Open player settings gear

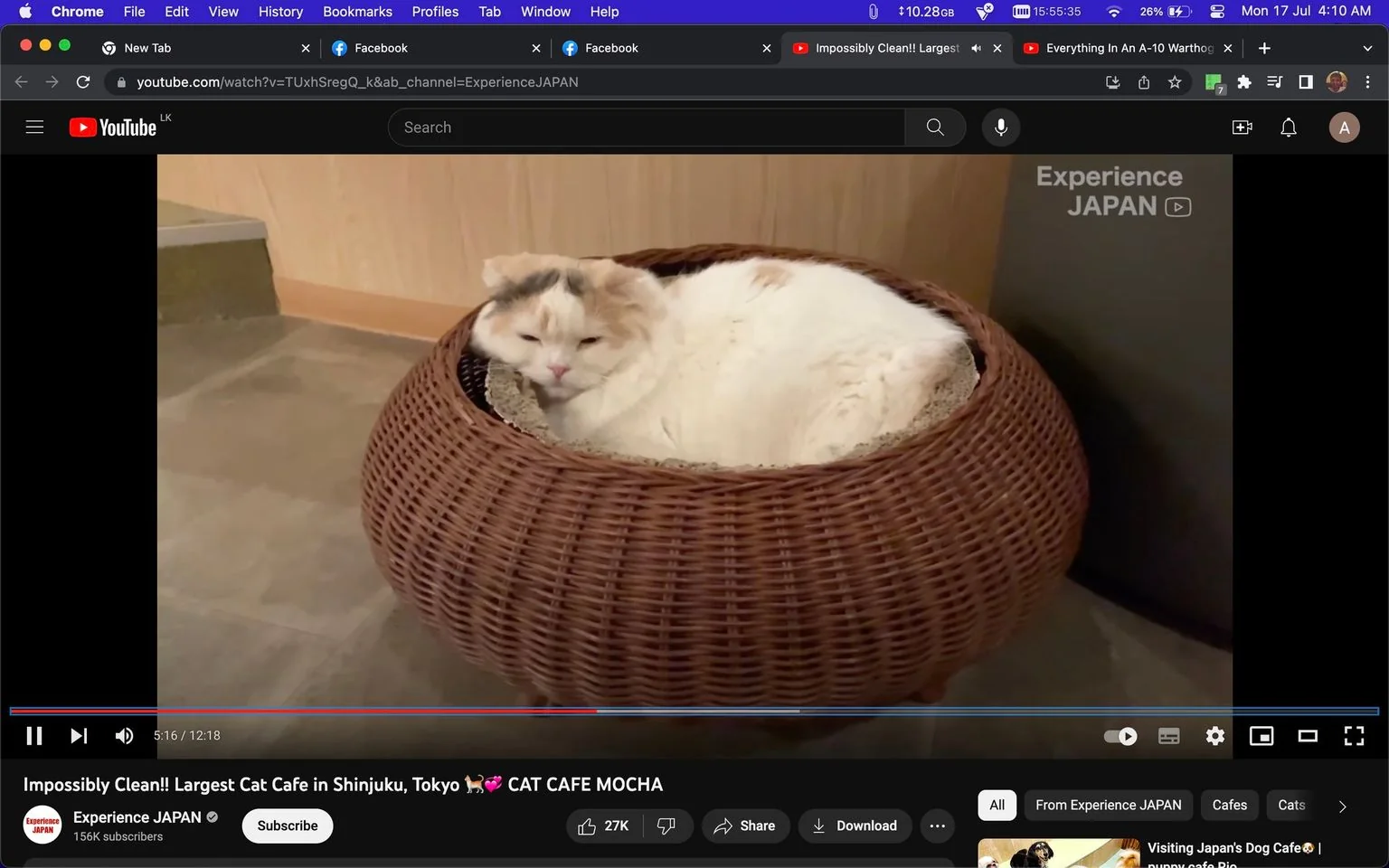pyautogui.click(x=1215, y=736)
